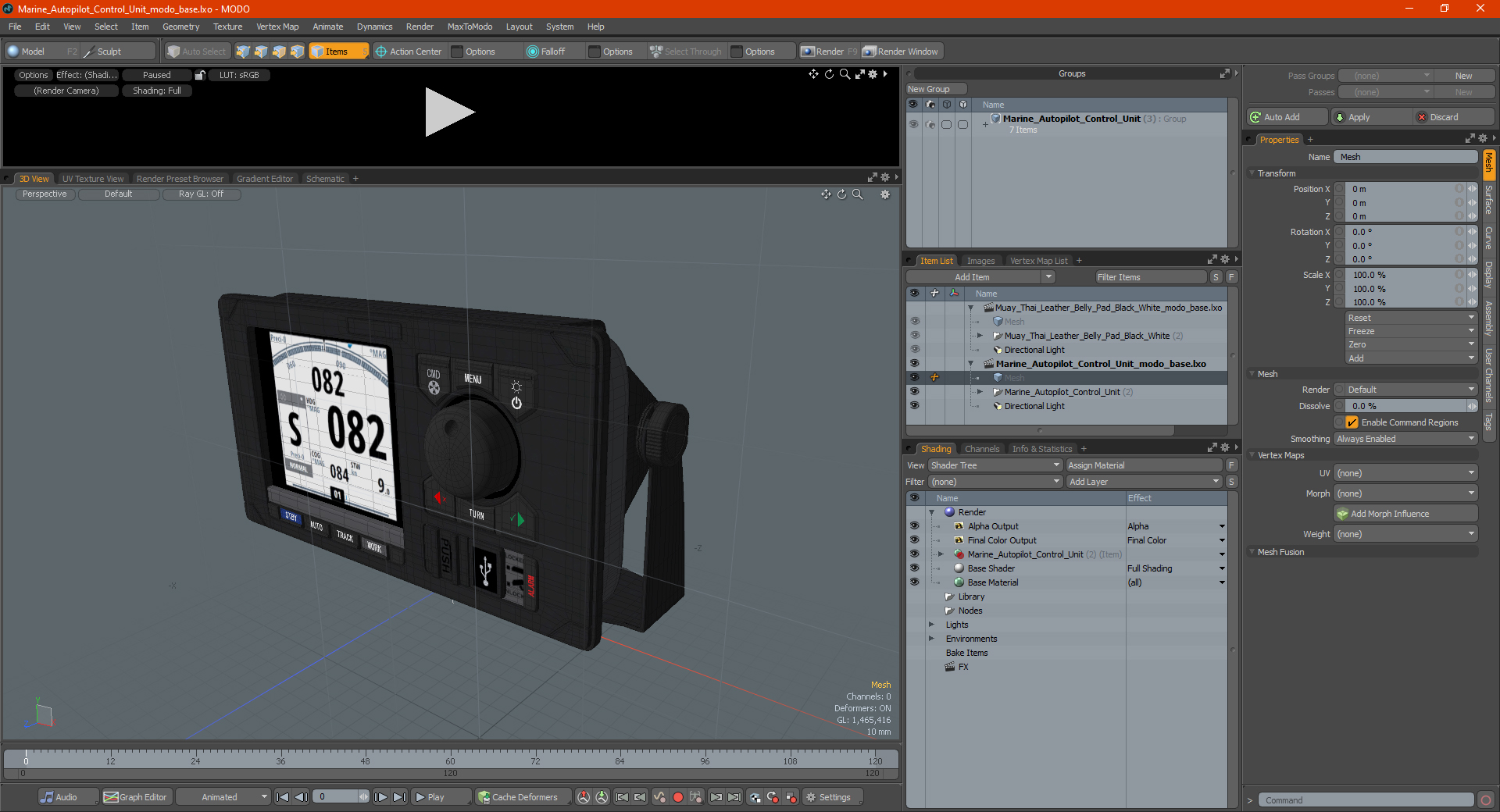Open timeline Settings
1500x812 pixels.
pyautogui.click(x=834, y=797)
